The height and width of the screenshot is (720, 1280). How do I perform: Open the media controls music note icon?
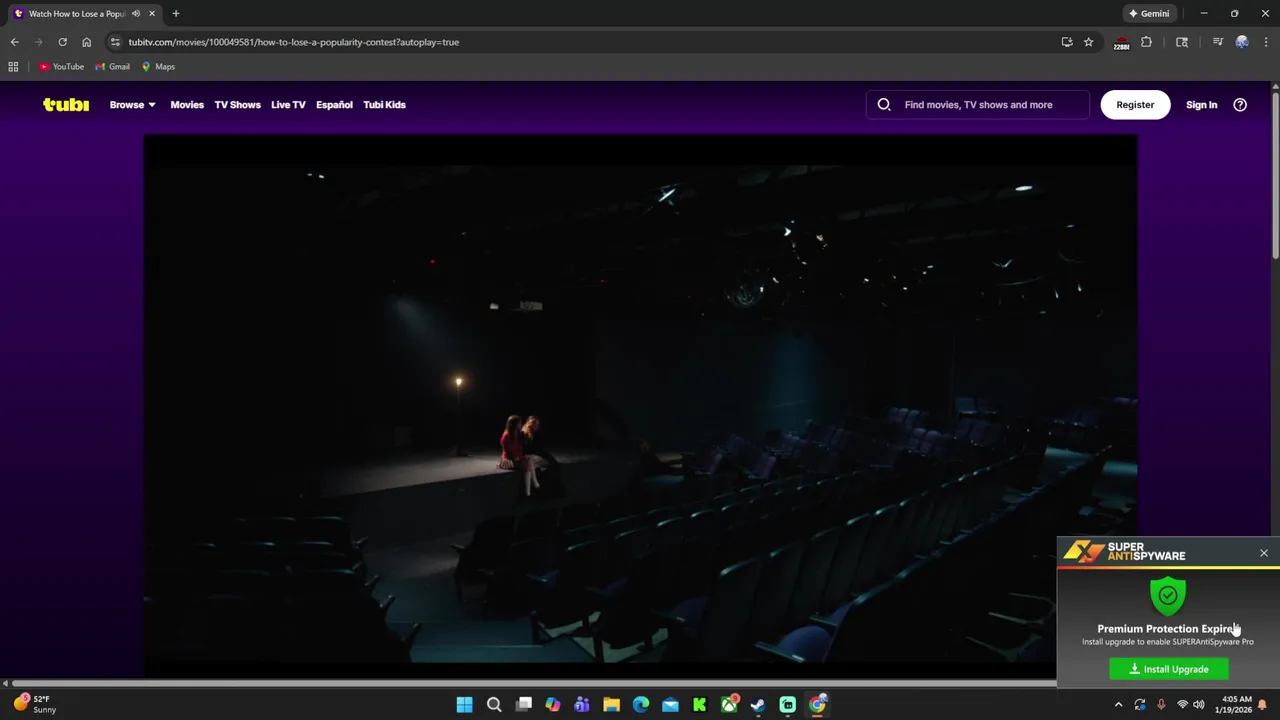pyautogui.click(x=1218, y=42)
